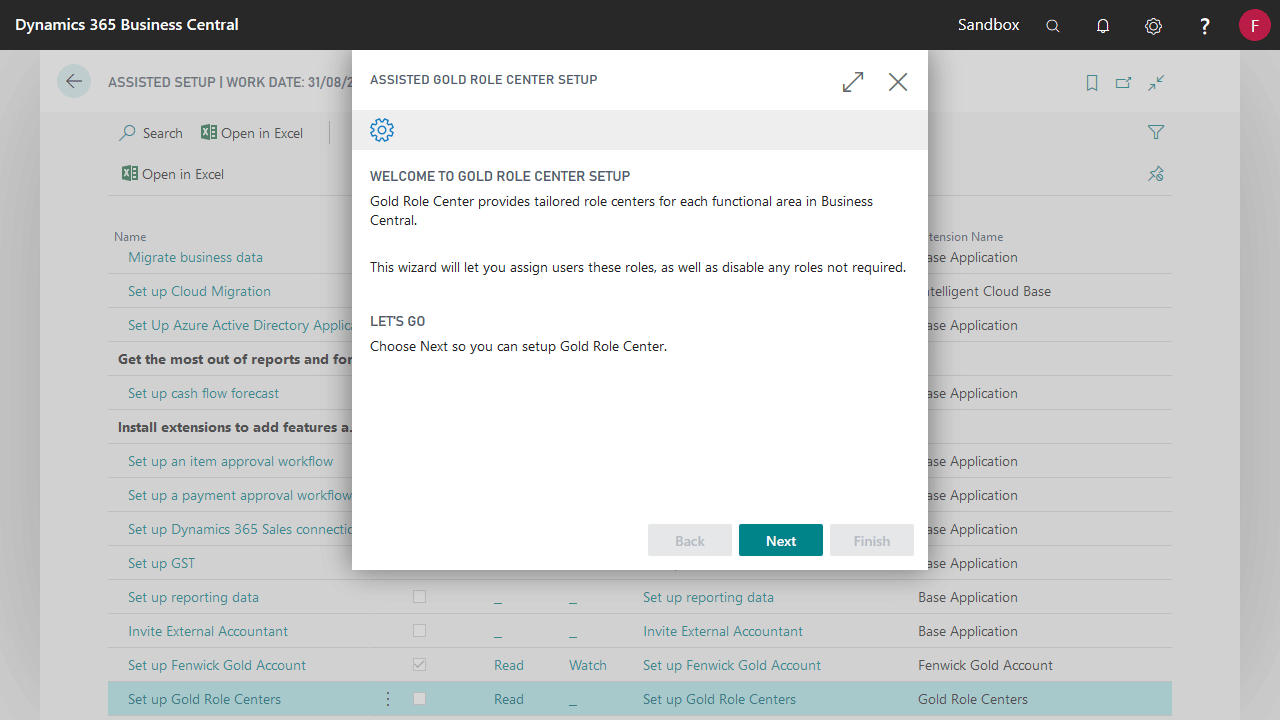The image size is (1280, 720).
Task: Select the Fenwick Gold Account extension name cell
Action: coord(985,665)
